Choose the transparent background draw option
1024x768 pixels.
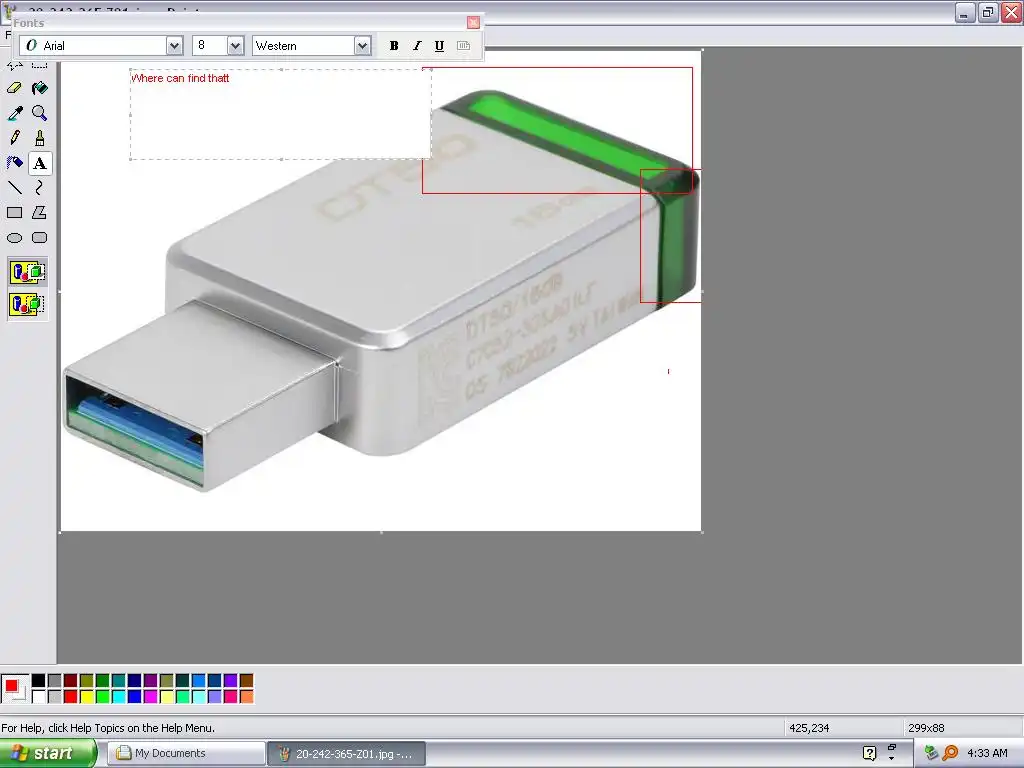click(27, 304)
